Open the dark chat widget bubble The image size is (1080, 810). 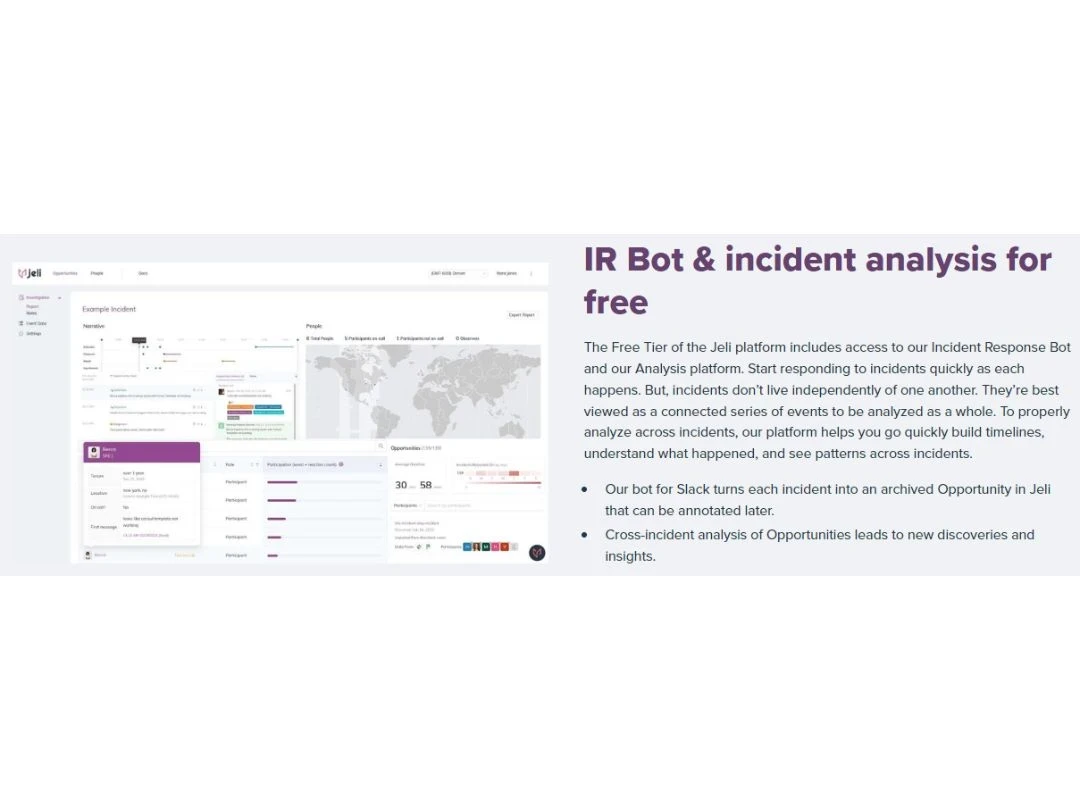(537, 552)
